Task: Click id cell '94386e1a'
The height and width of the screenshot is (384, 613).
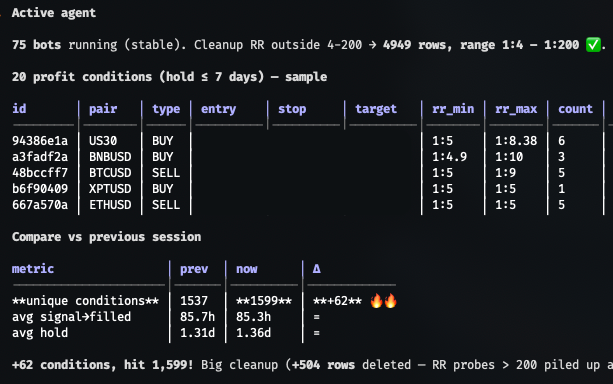Action: (x=40, y=140)
